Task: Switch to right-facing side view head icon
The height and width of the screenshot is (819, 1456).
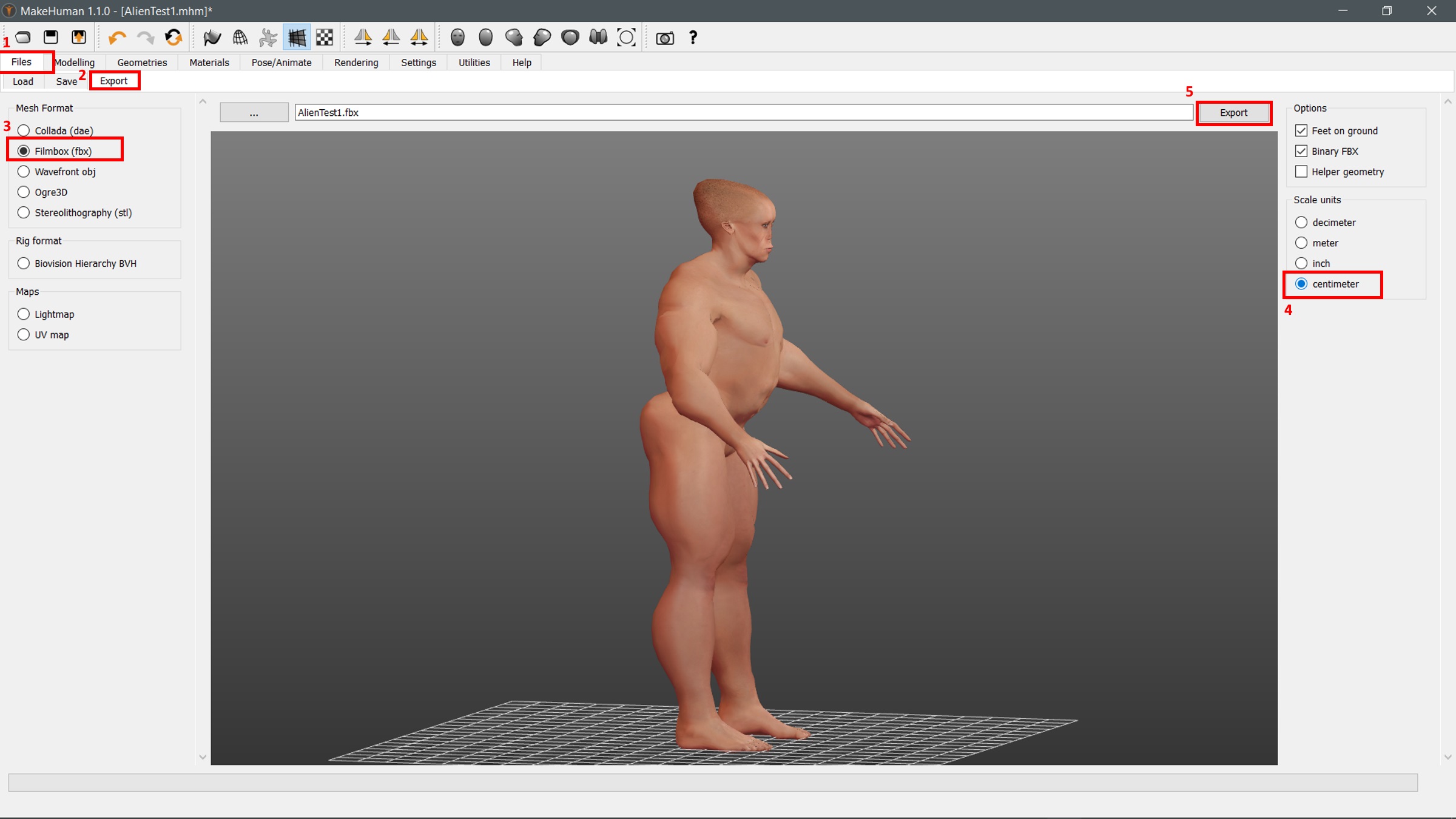Action: (514, 38)
